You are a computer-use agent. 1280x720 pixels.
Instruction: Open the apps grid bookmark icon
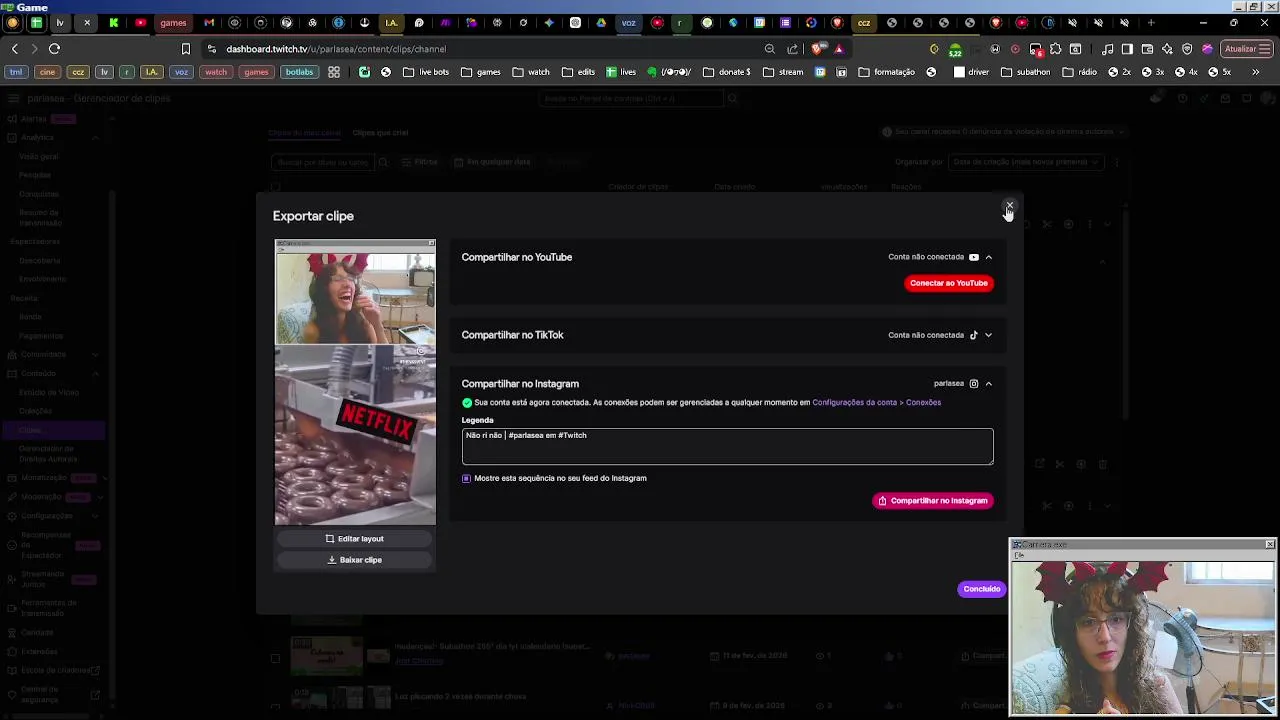tap(334, 72)
